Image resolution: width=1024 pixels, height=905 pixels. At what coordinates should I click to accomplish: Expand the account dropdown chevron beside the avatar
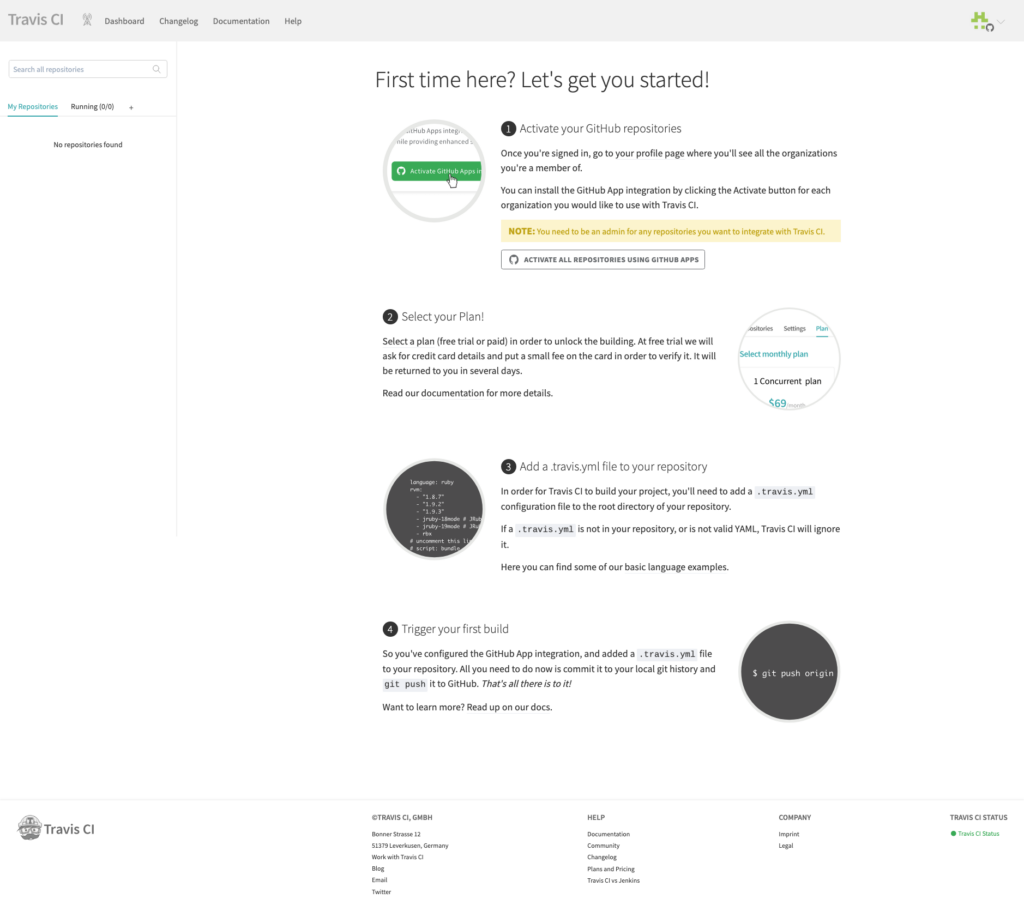click(x=1001, y=22)
